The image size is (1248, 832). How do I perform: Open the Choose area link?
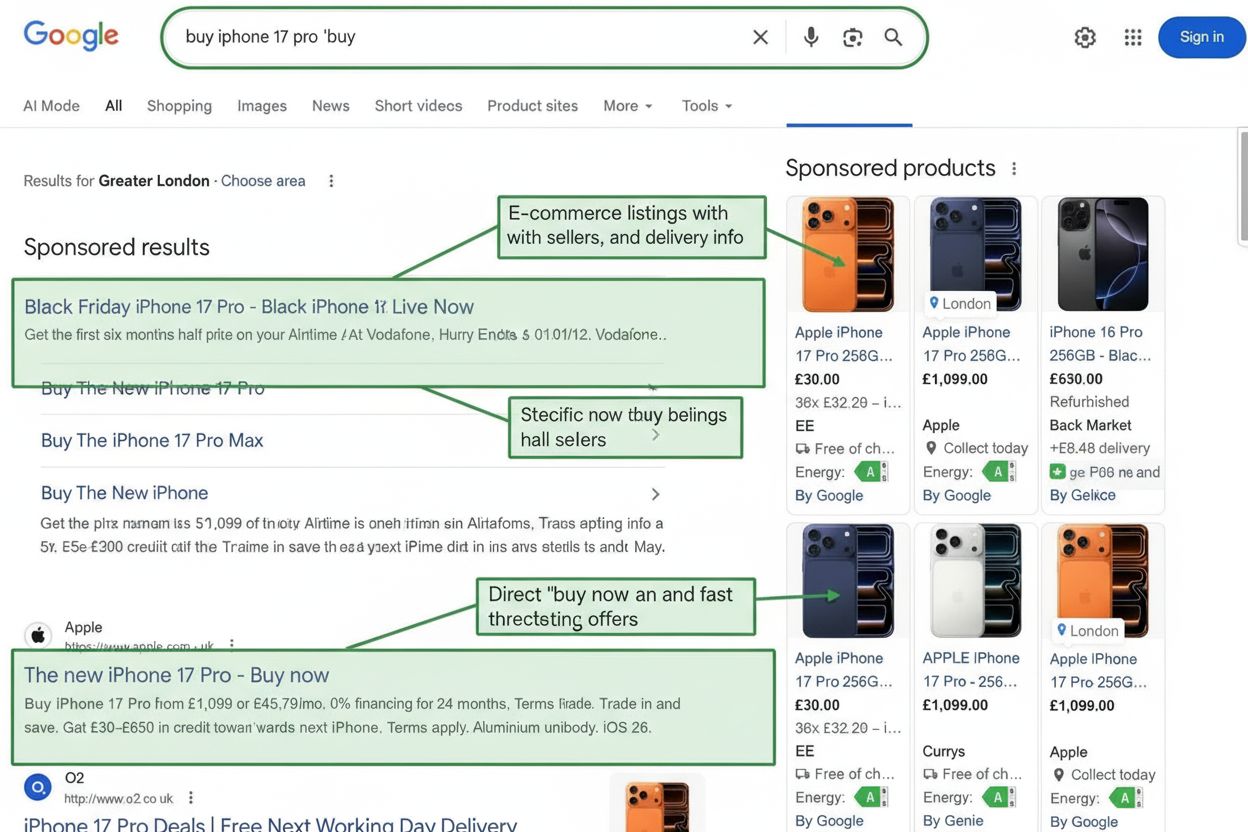point(262,180)
